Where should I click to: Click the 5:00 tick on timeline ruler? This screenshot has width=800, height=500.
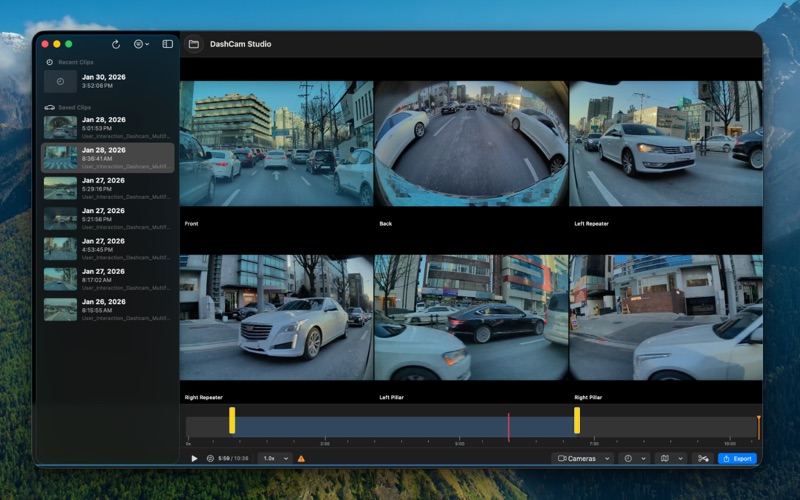[460, 443]
